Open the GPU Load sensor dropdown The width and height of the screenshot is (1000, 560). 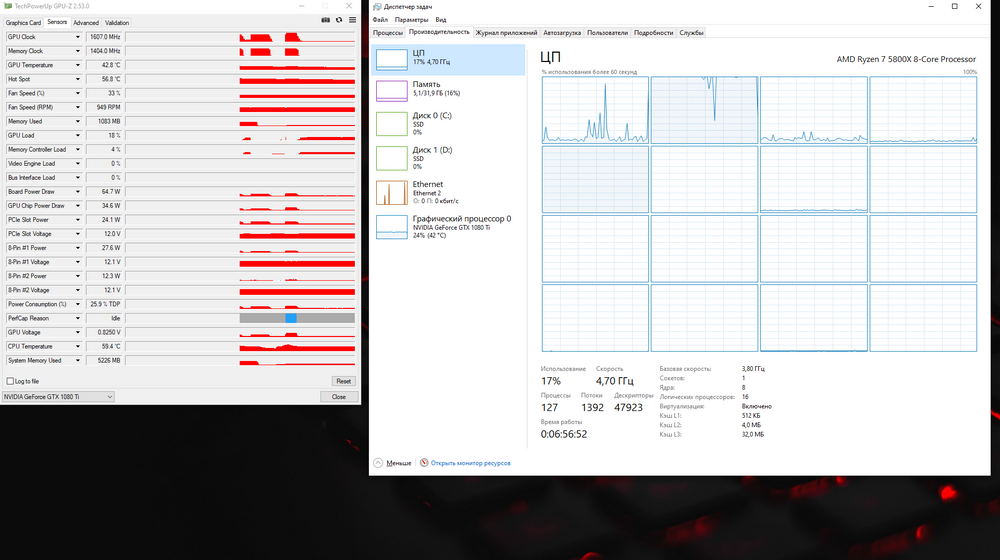[78, 135]
